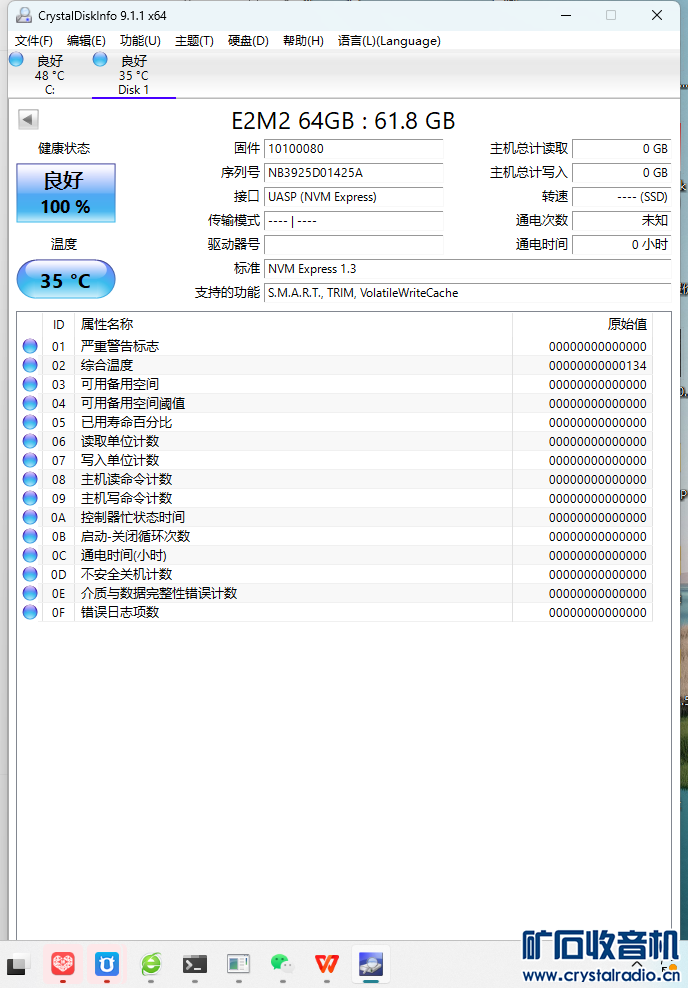
Task: Click the CrystalDiskInfo taskbar icon
Action: [371, 963]
